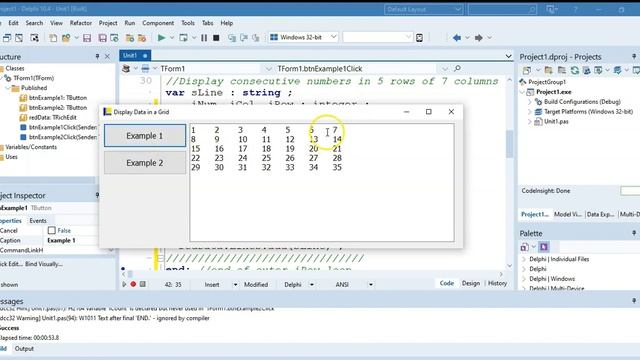Click the Add to Project icon in Projects panel
The image size is (640, 360).
(548, 70)
